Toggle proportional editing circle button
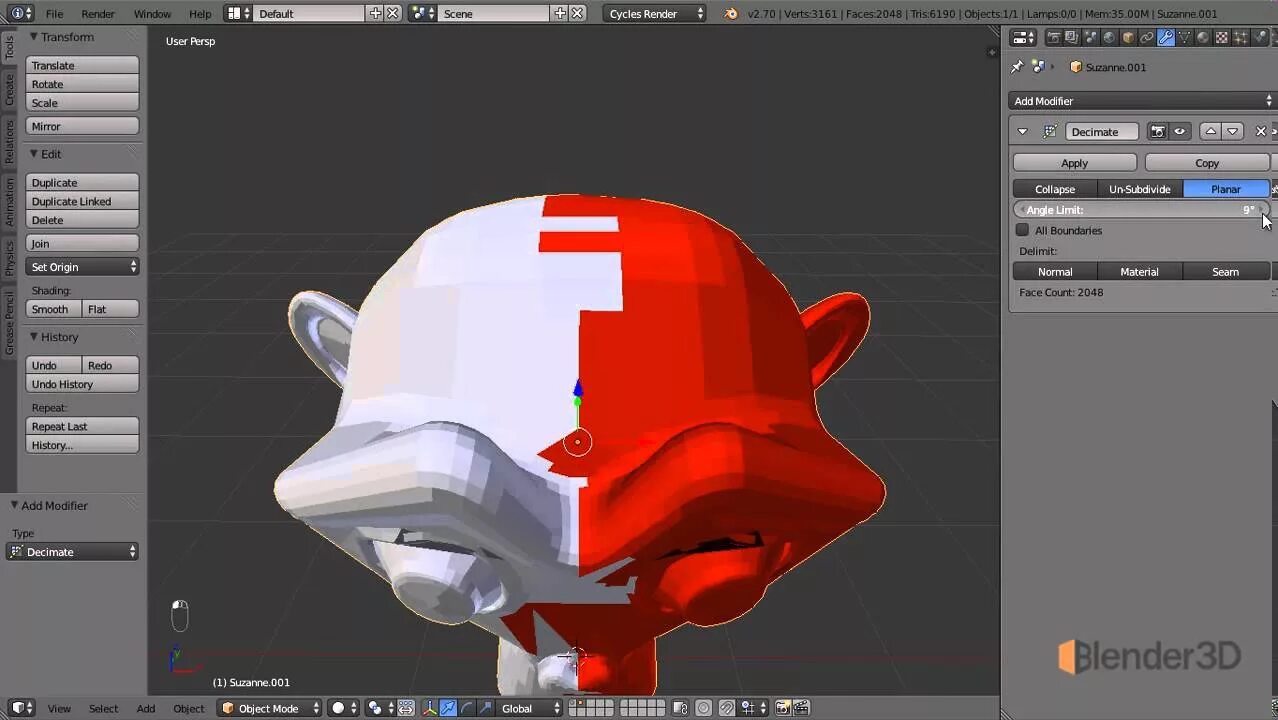Viewport: 1278px width, 720px height. point(703,708)
